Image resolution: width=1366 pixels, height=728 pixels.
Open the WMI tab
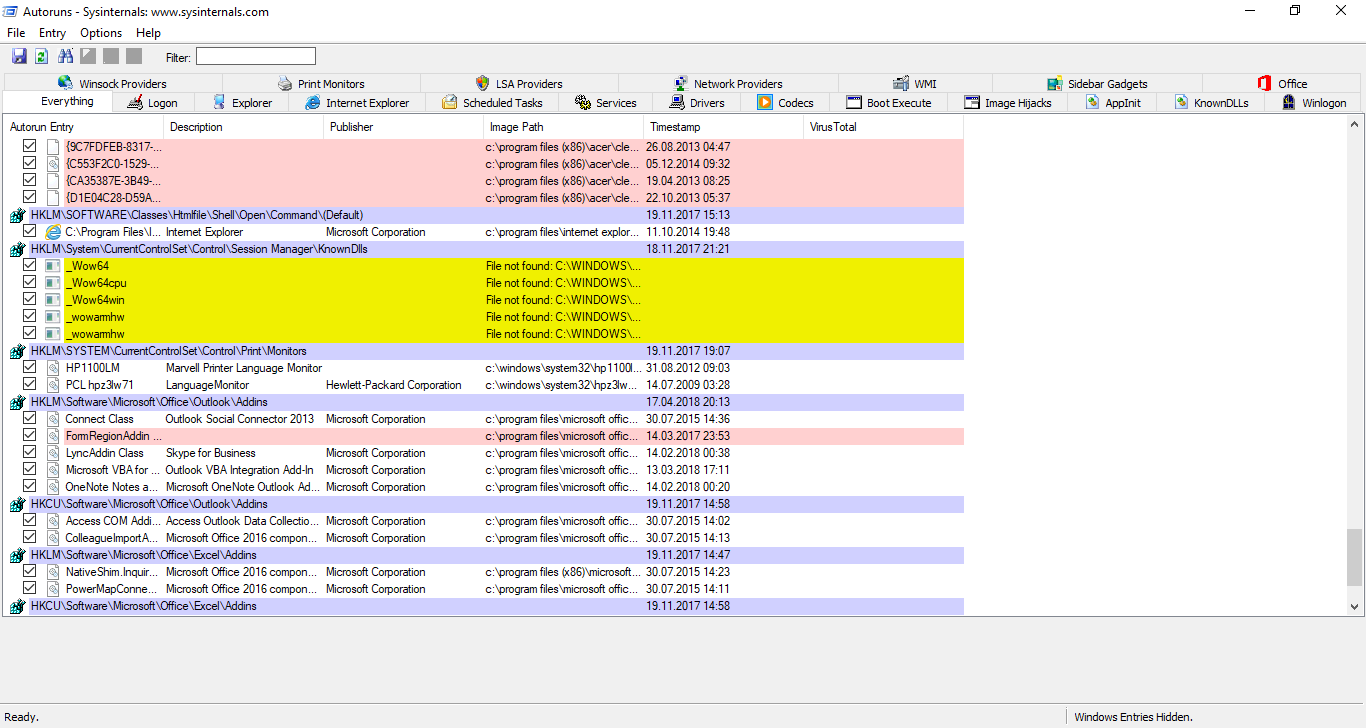(x=914, y=84)
